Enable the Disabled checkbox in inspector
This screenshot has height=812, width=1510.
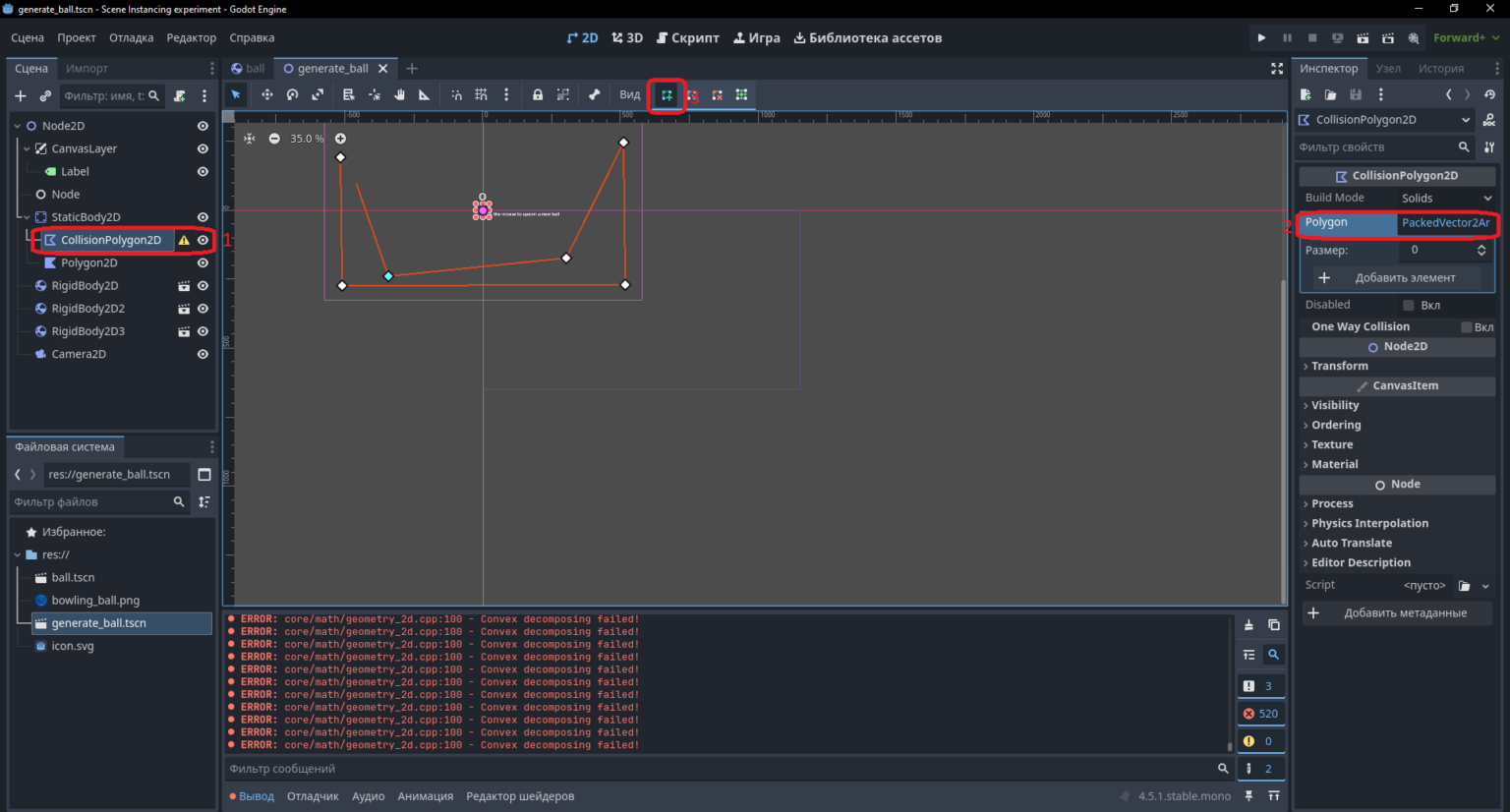click(x=1408, y=306)
